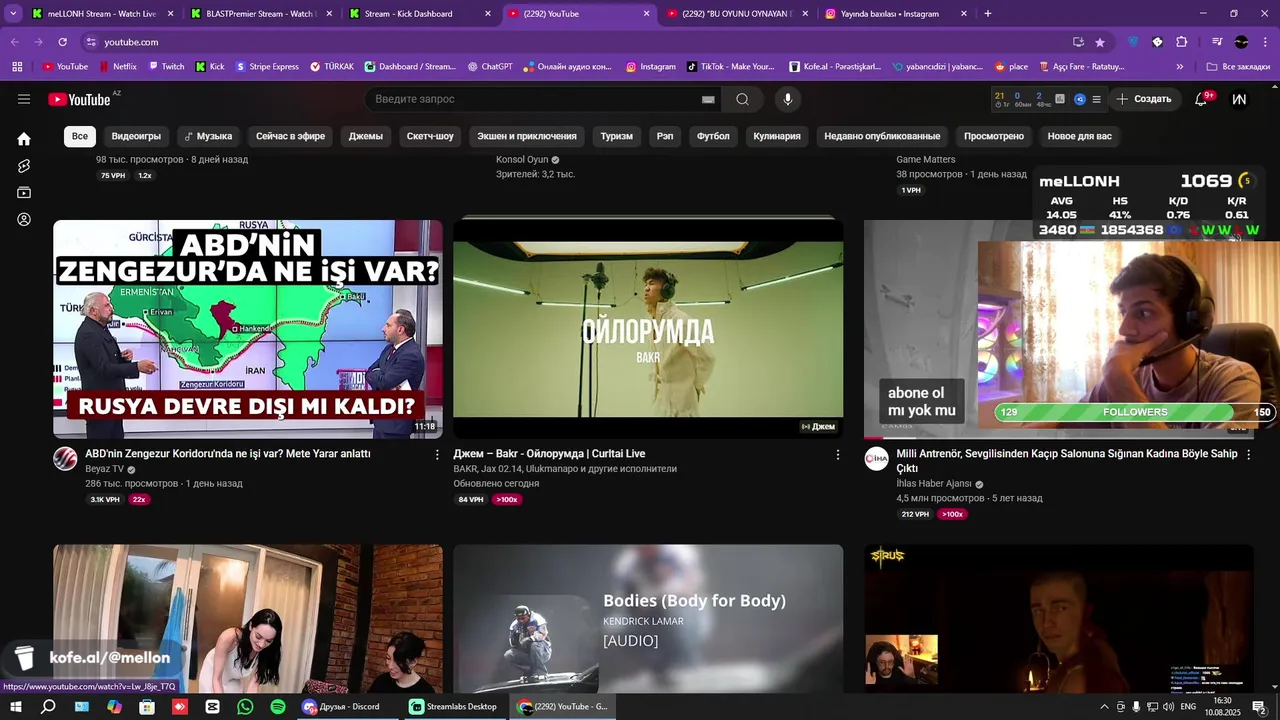Open WhatsApp from the taskbar
Screen dimensions: 1280x720
click(x=245, y=706)
